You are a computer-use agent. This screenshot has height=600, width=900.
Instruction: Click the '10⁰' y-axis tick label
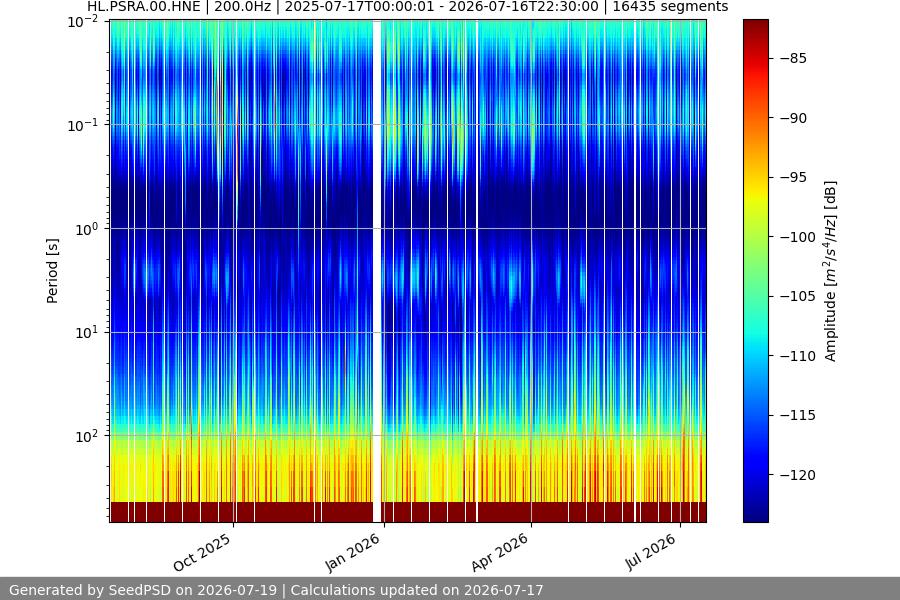(87, 230)
